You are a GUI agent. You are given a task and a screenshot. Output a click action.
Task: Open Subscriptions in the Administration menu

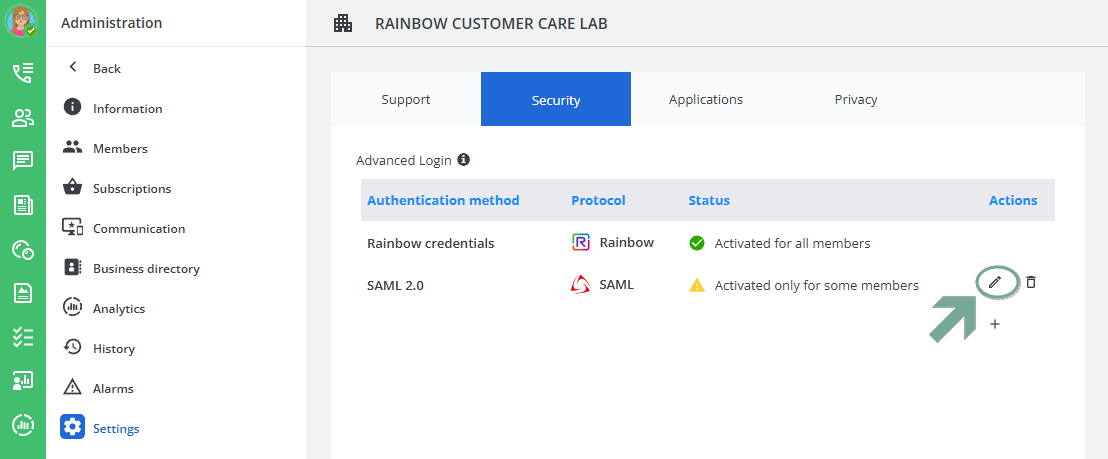click(x=132, y=188)
